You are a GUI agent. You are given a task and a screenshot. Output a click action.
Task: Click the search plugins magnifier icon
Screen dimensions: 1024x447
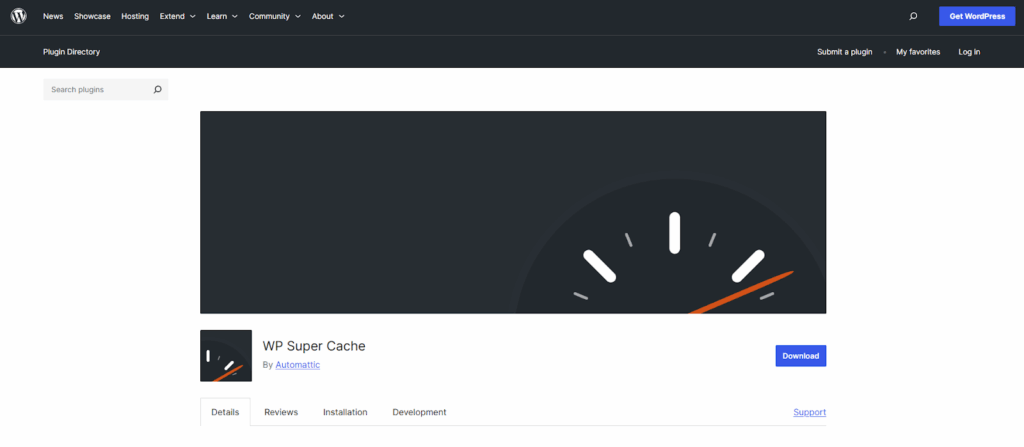157,90
